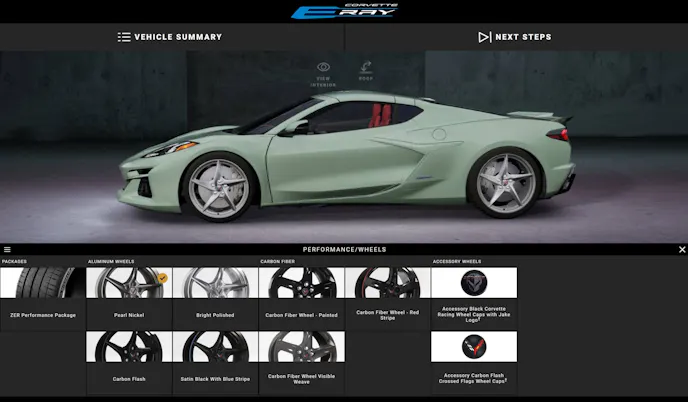Open Vehicle Summary tab

(x=170, y=37)
